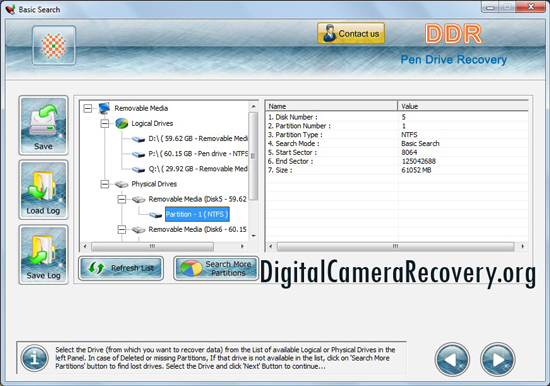Image resolution: width=550 pixels, height=386 pixels.
Task: Click details panel scroll right arrow
Action: coord(523,246)
